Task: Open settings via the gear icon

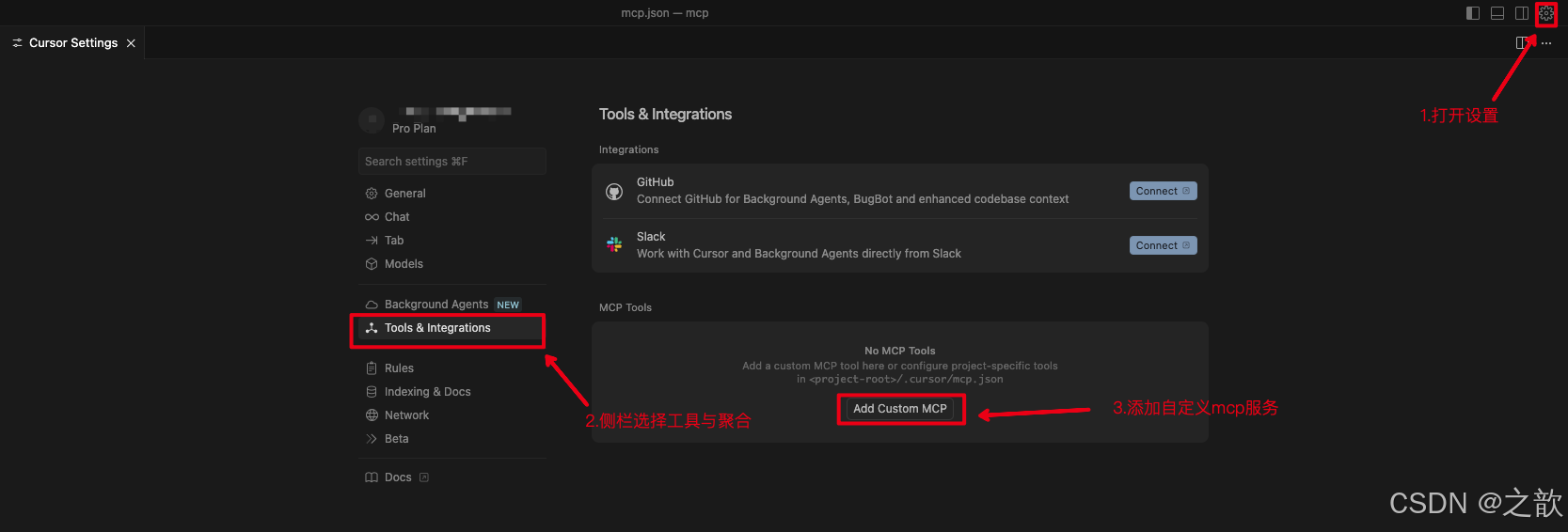Action: [1546, 13]
